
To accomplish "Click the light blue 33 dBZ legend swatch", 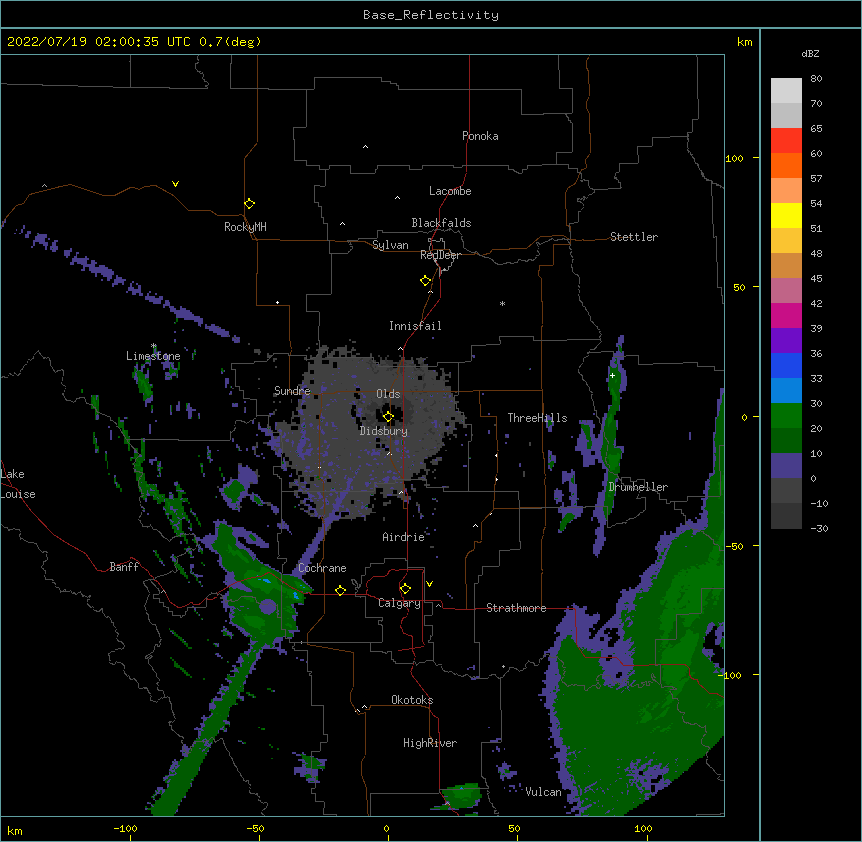I will [786, 390].
